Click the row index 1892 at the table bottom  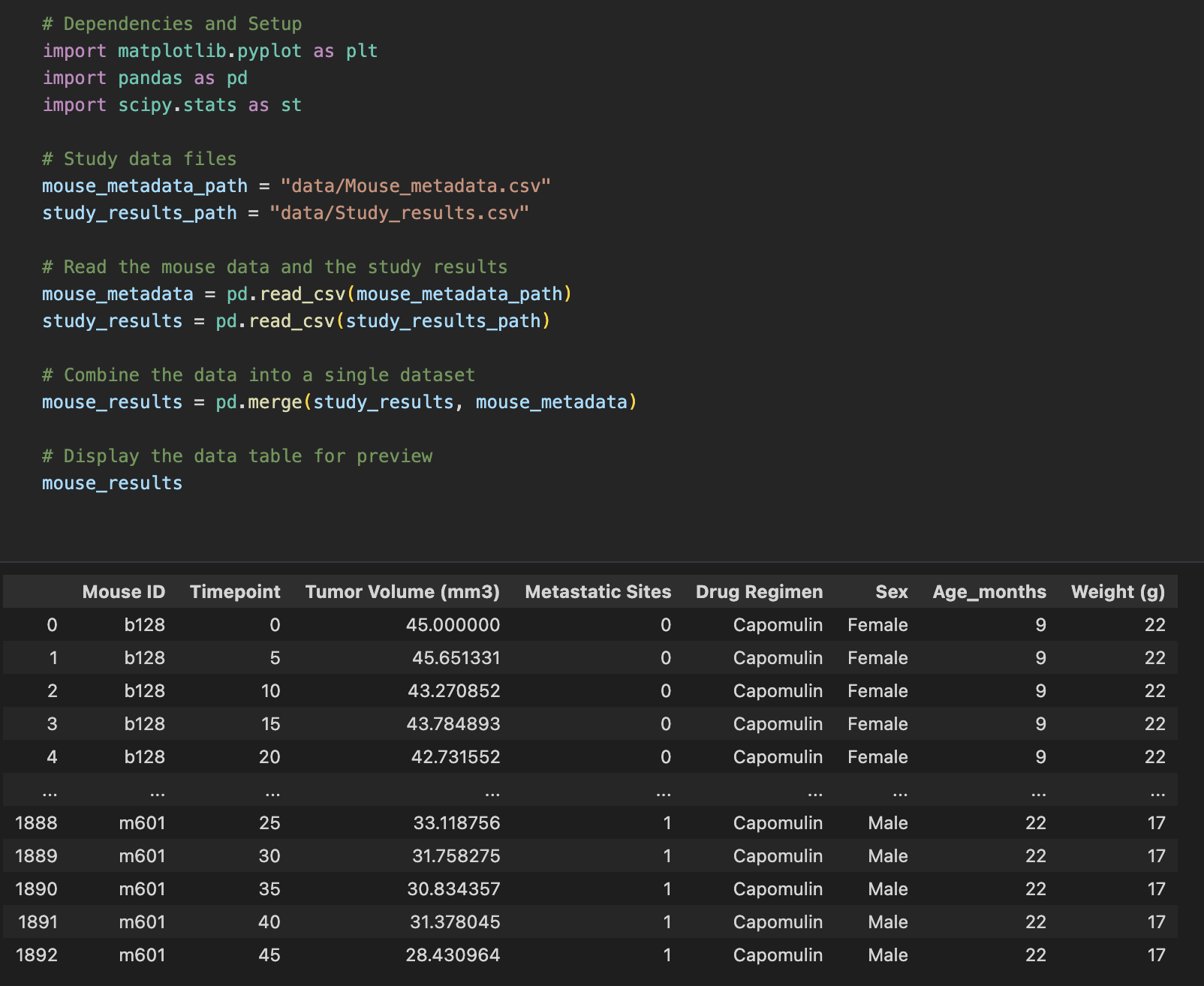pos(36,955)
